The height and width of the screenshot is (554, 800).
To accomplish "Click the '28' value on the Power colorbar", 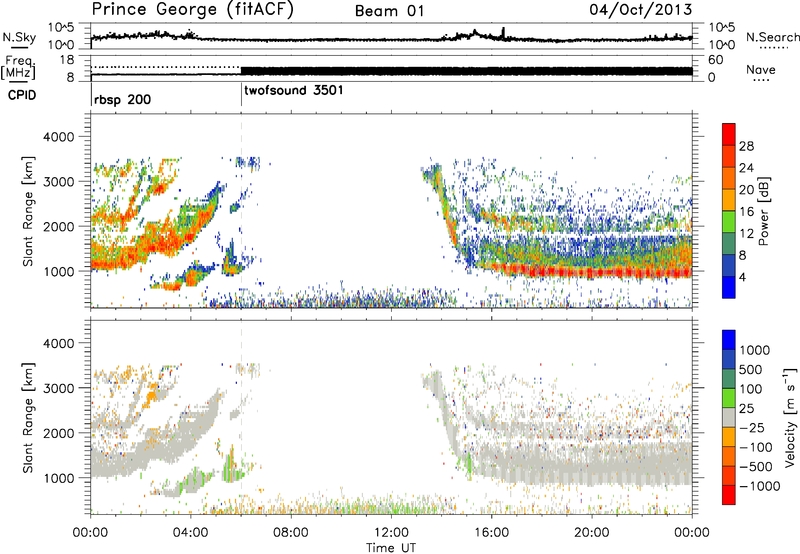I will tap(746, 146).
